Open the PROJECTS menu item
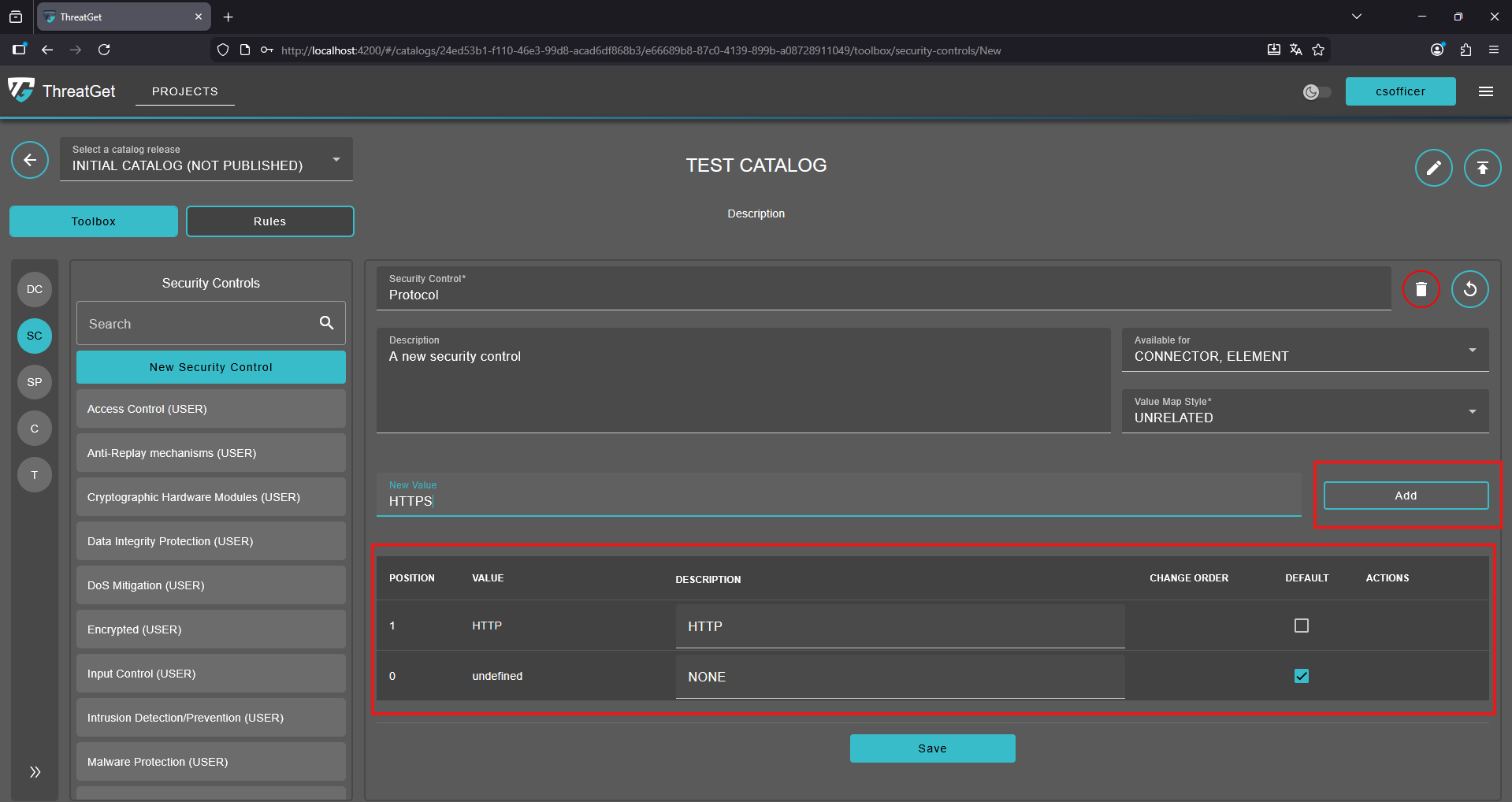 [184, 91]
